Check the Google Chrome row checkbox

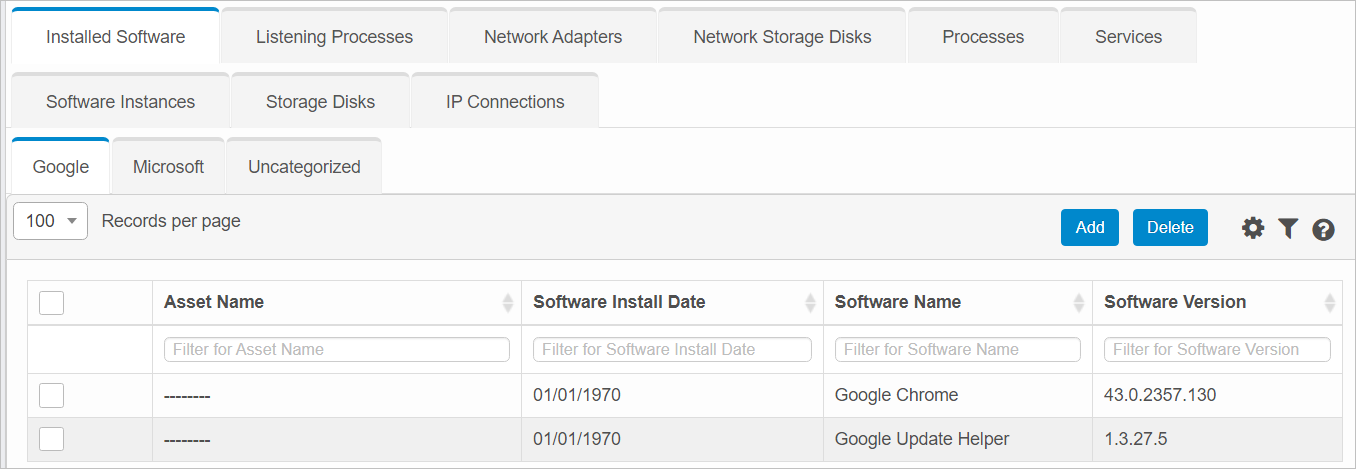51,396
